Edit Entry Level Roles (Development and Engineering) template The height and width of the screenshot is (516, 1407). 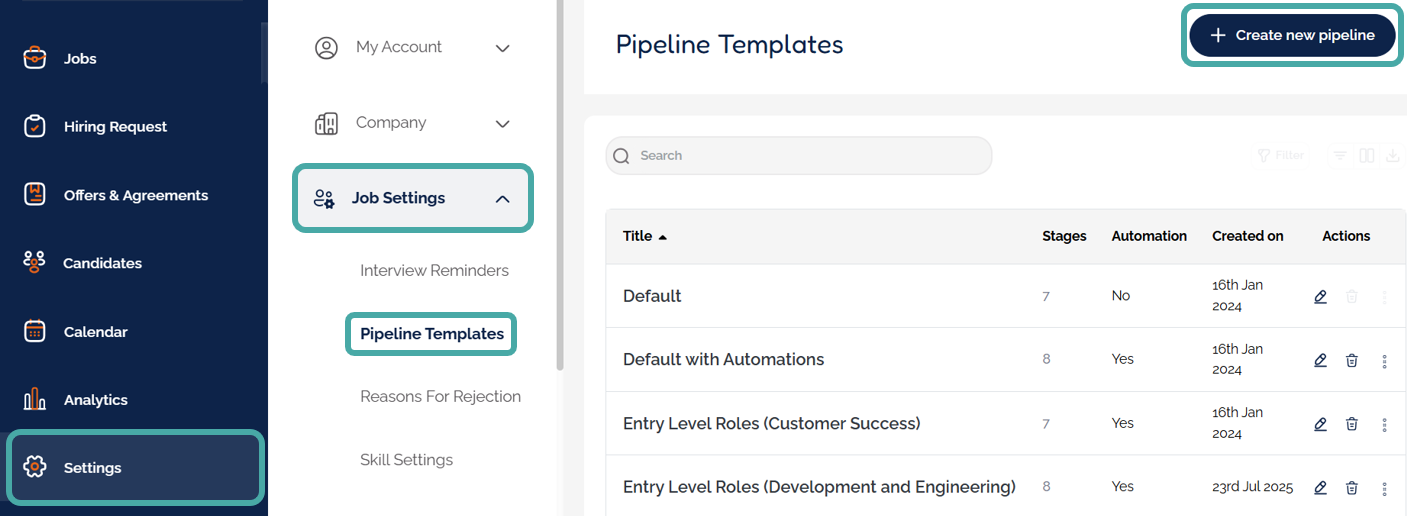click(1320, 487)
